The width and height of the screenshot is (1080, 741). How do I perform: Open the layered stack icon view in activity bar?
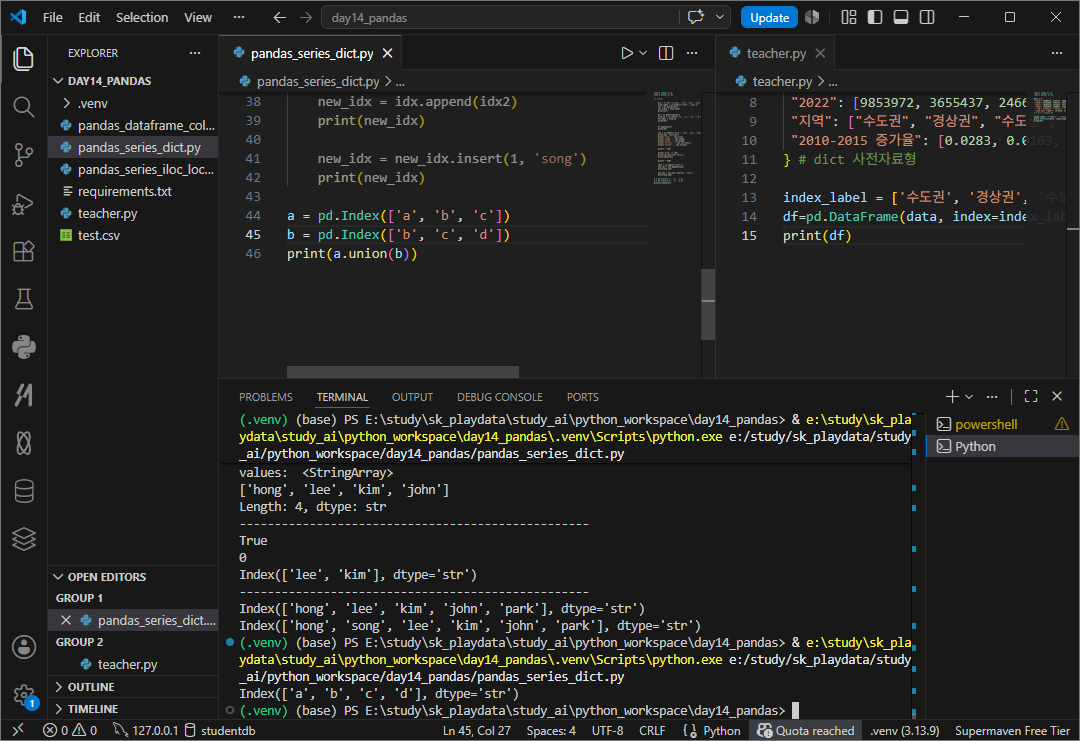point(23,539)
